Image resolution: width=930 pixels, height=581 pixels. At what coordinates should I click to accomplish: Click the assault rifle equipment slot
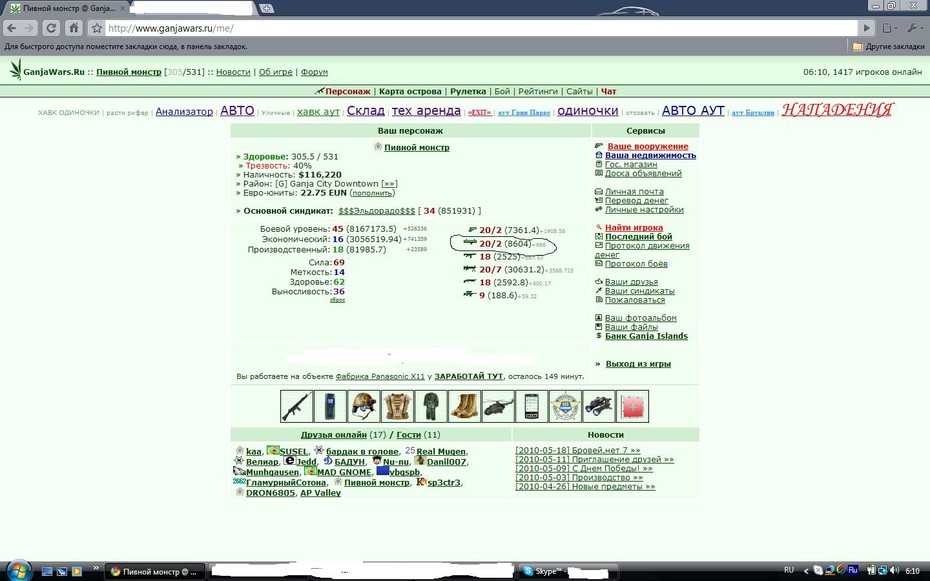tap(297, 406)
